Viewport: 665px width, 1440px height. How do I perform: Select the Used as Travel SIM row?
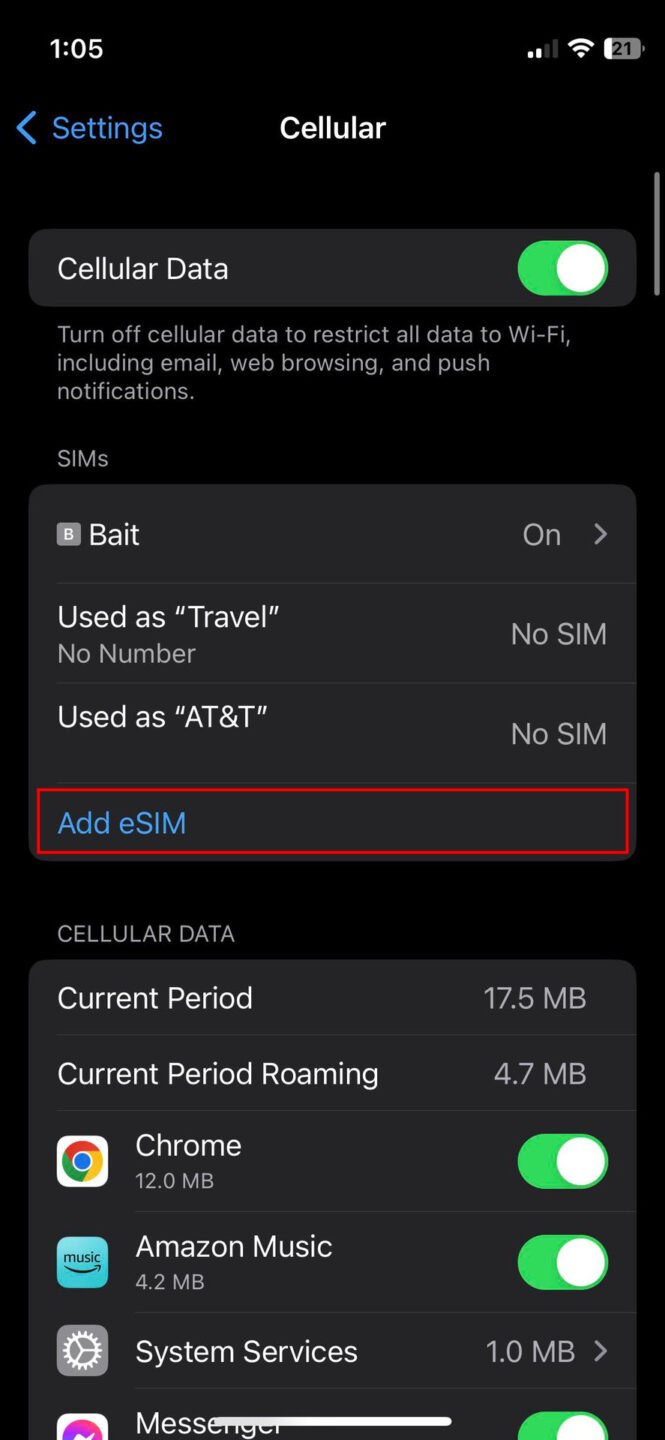332,633
